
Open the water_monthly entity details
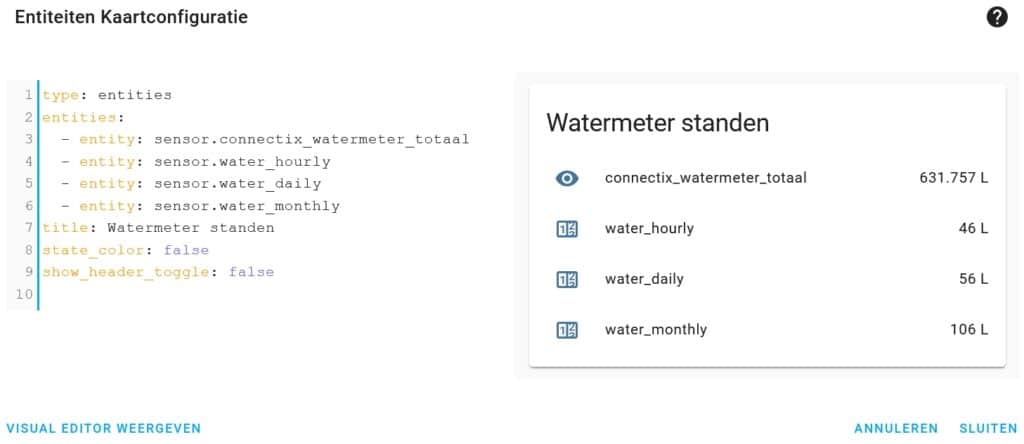coord(767,330)
